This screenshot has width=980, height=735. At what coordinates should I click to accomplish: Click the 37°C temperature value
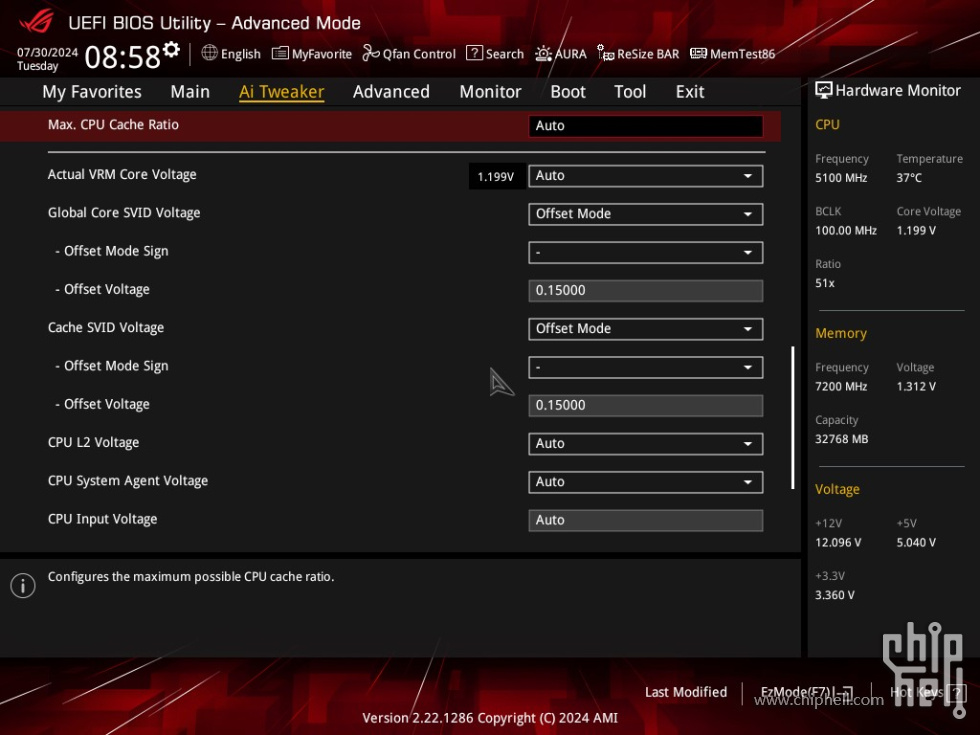[909, 178]
